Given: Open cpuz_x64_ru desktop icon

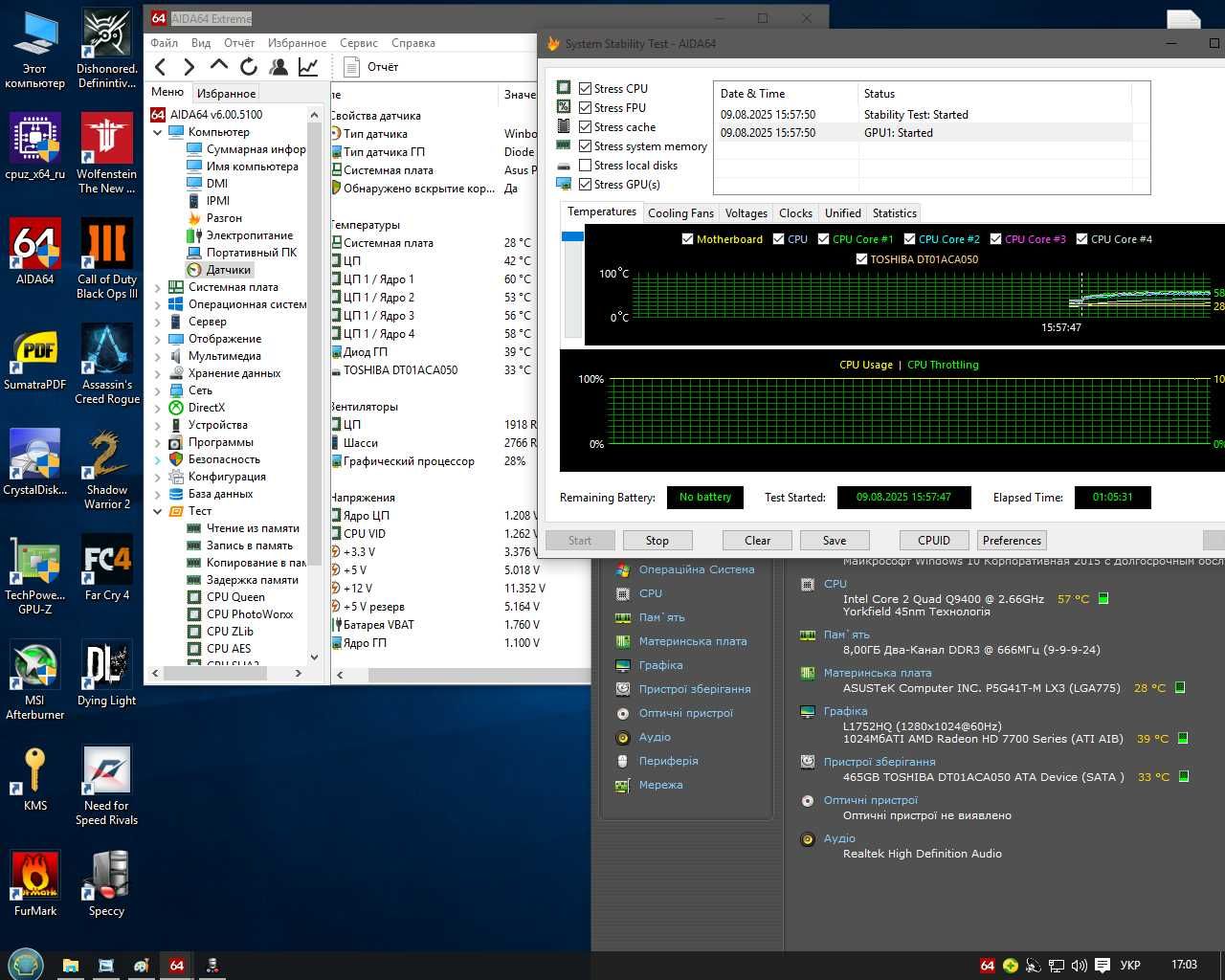Looking at the screenshot, I should [35, 146].
